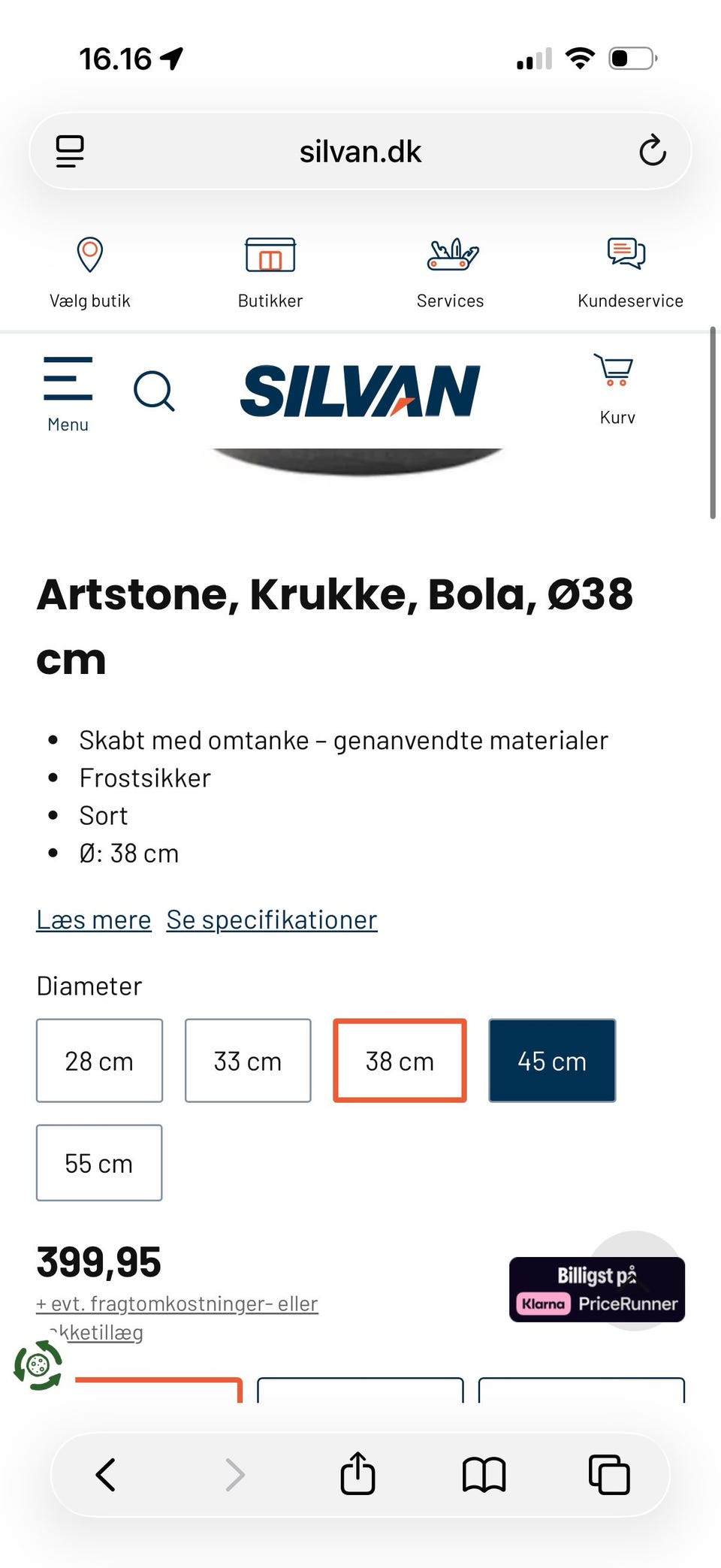Open the Services page

click(450, 270)
